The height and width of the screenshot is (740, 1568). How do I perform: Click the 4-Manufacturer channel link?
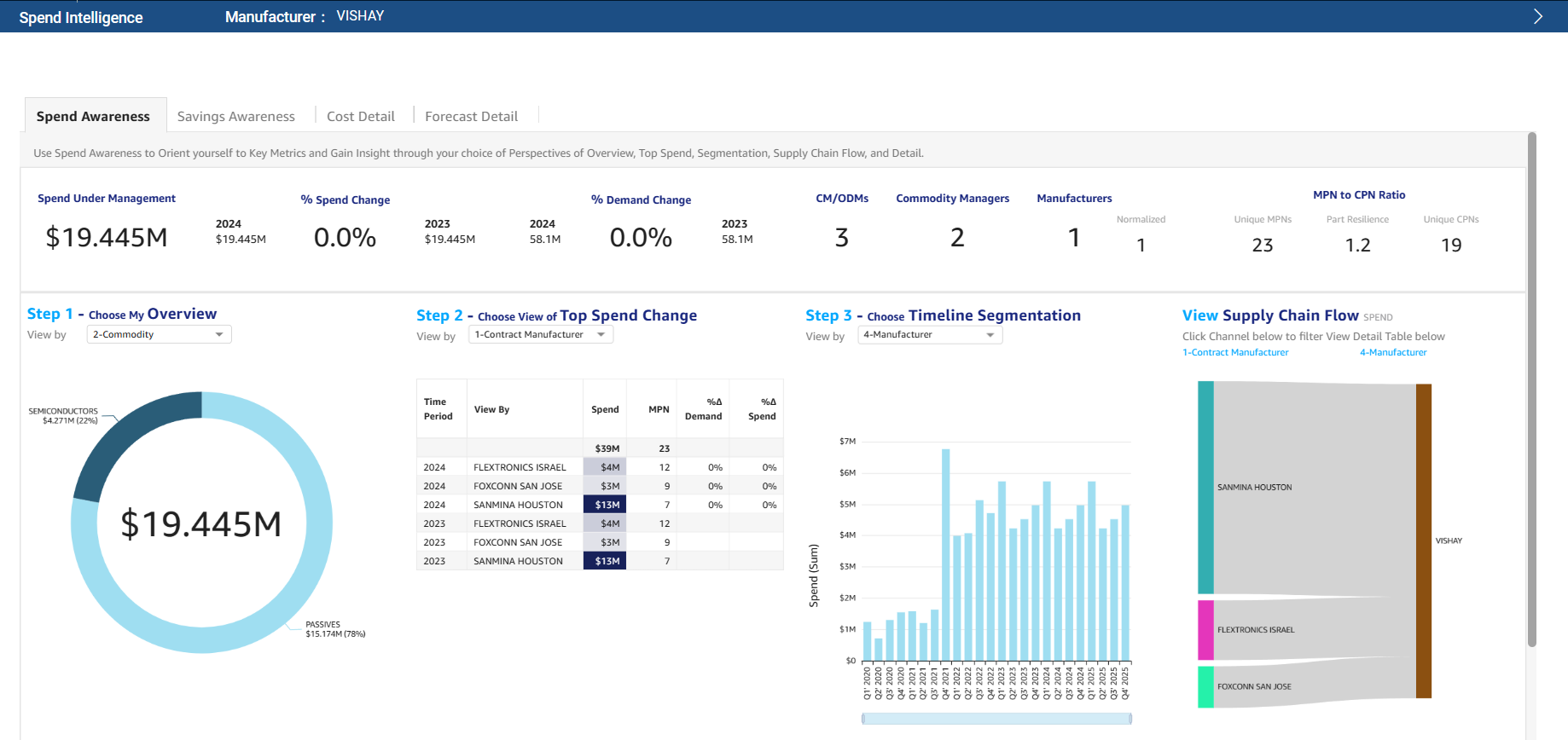click(1392, 353)
